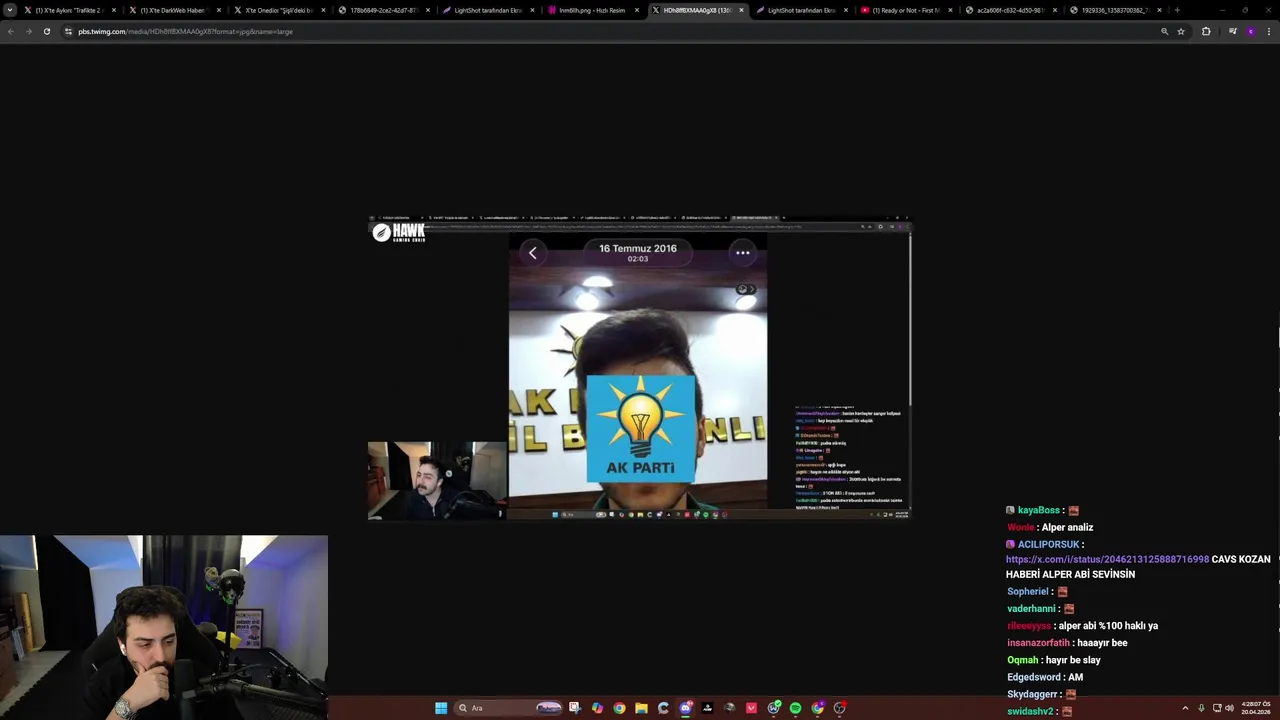Open Copilot icon on the taskbar
This screenshot has width=1280, height=720.
[x=597, y=708]
